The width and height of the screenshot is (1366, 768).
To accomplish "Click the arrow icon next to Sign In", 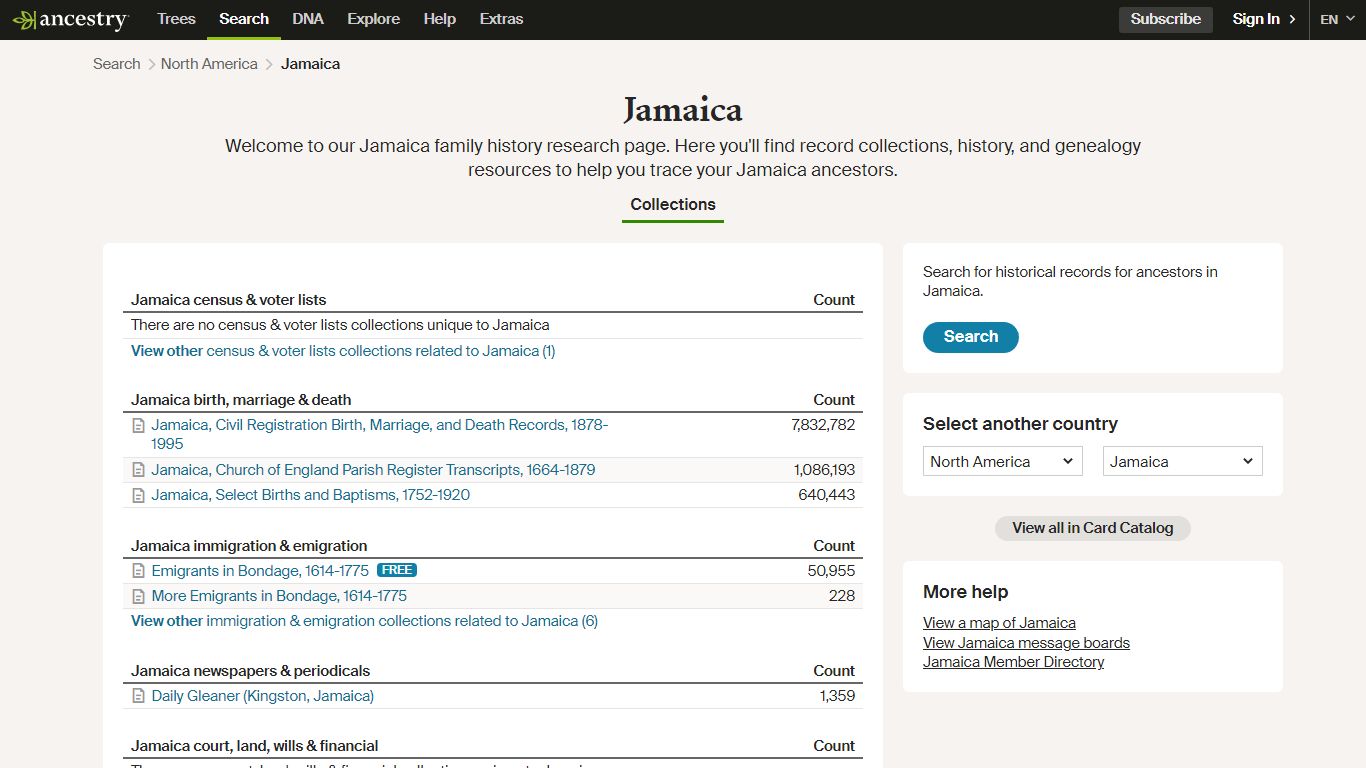I will click(1292, 19).
